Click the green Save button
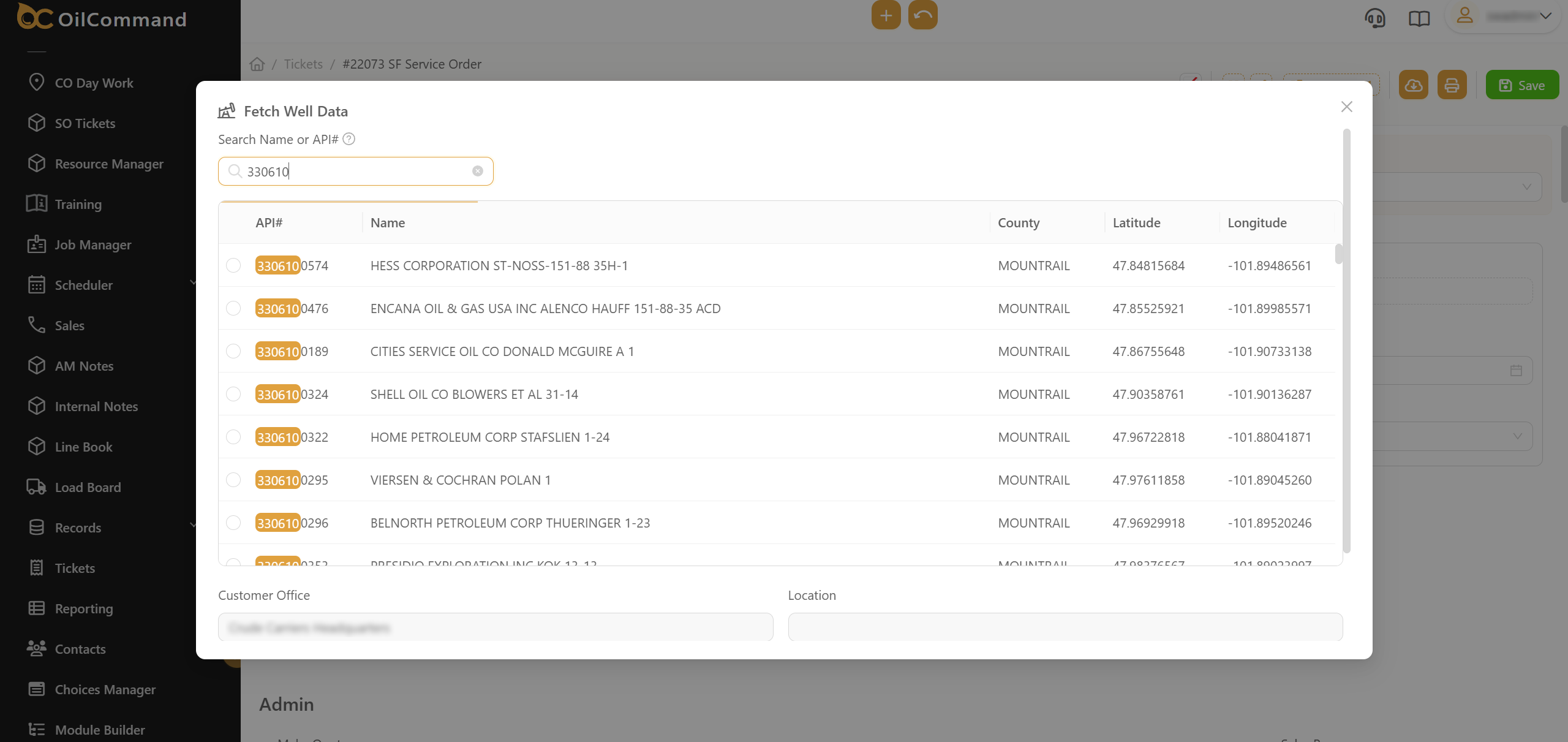Screen dimensions: 1568x742 tap(1521, 85)
